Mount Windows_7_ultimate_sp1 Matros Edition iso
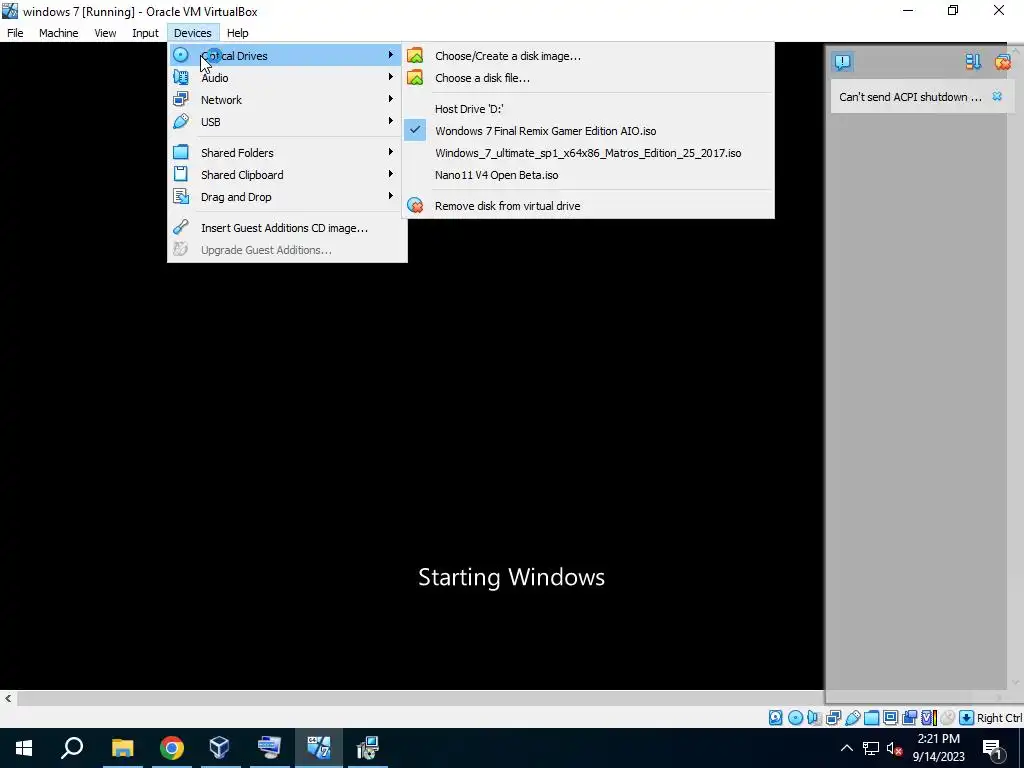This screenshot has width=1024, height=768. [588, 153]
